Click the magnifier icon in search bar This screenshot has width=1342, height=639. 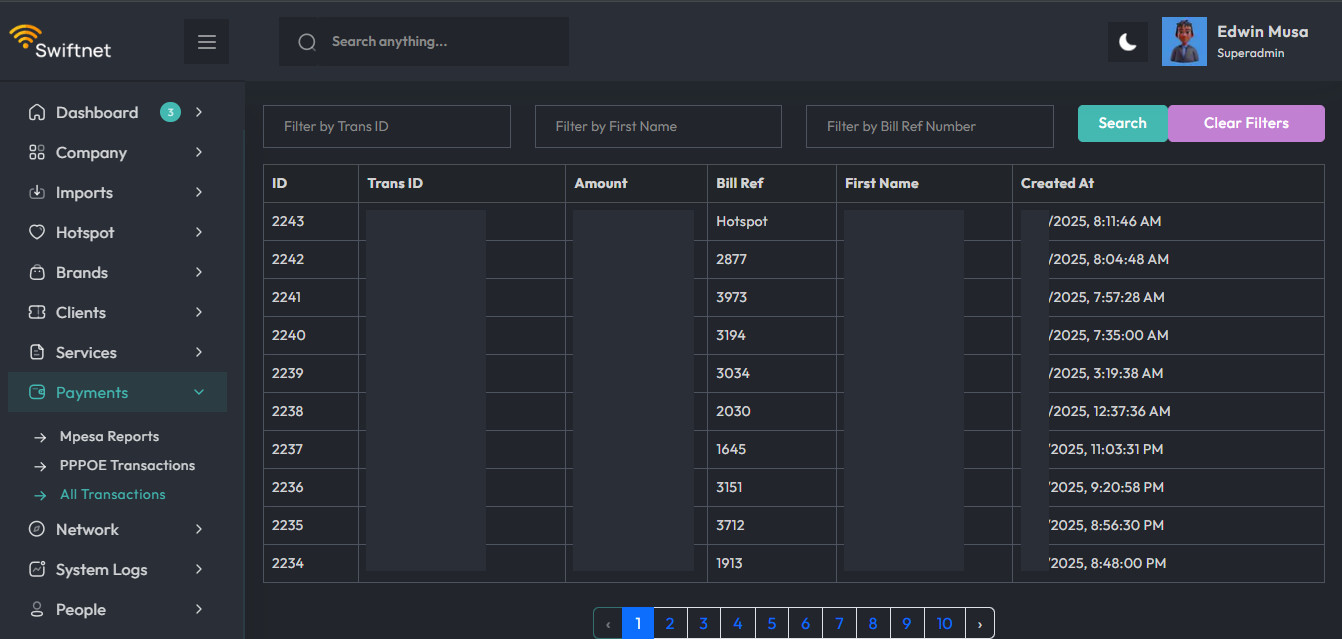click(x=307, y=42)
